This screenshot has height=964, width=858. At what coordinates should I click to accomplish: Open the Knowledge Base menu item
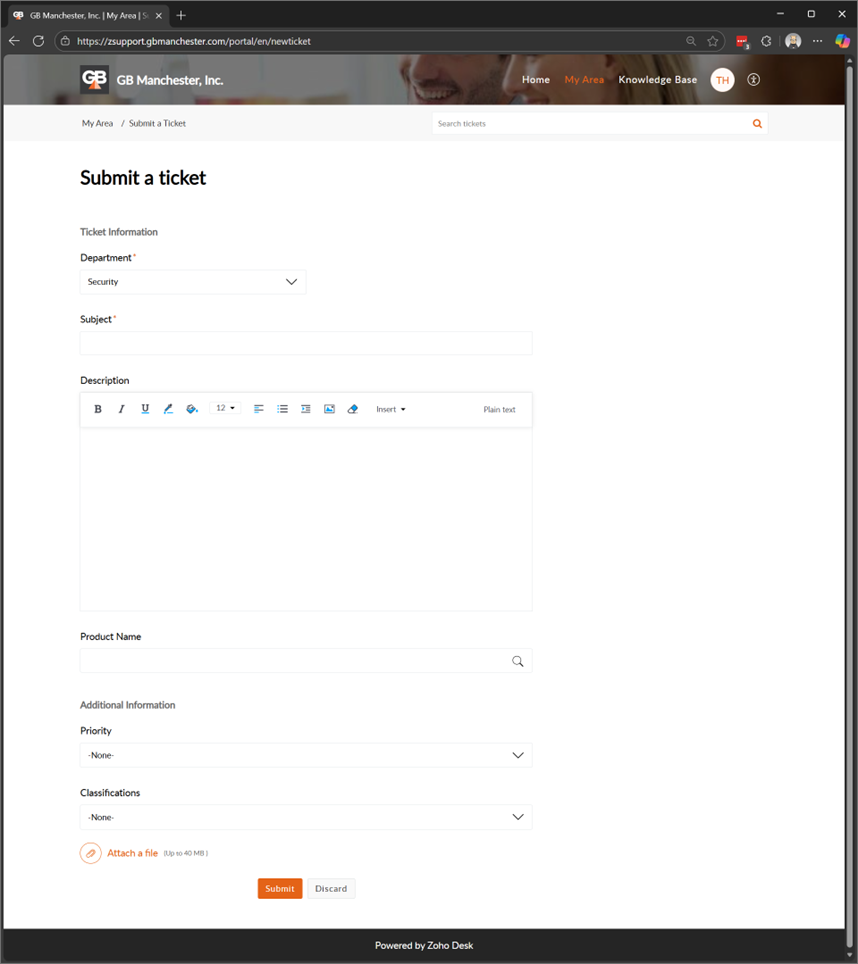[x=657, y=80]
